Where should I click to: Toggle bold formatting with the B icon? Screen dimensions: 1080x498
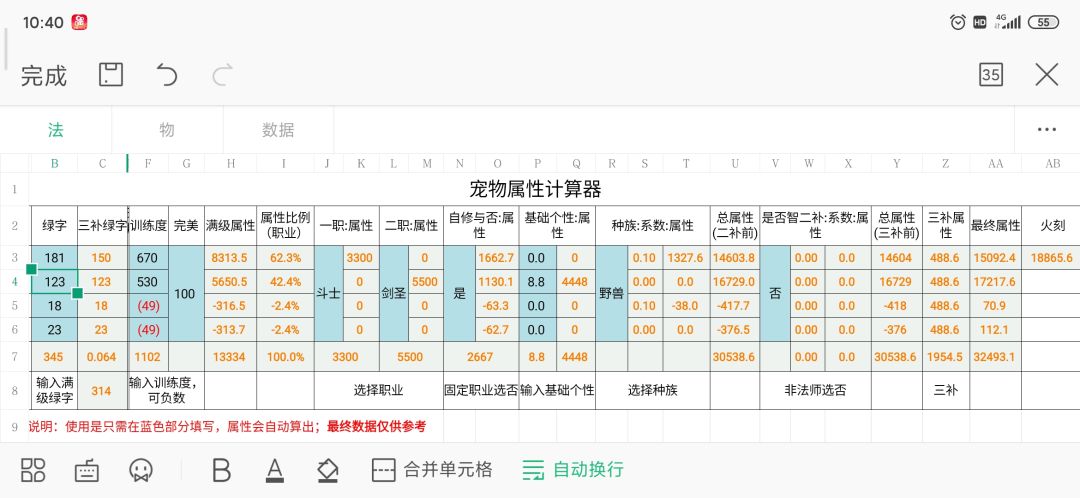(221, 470)
